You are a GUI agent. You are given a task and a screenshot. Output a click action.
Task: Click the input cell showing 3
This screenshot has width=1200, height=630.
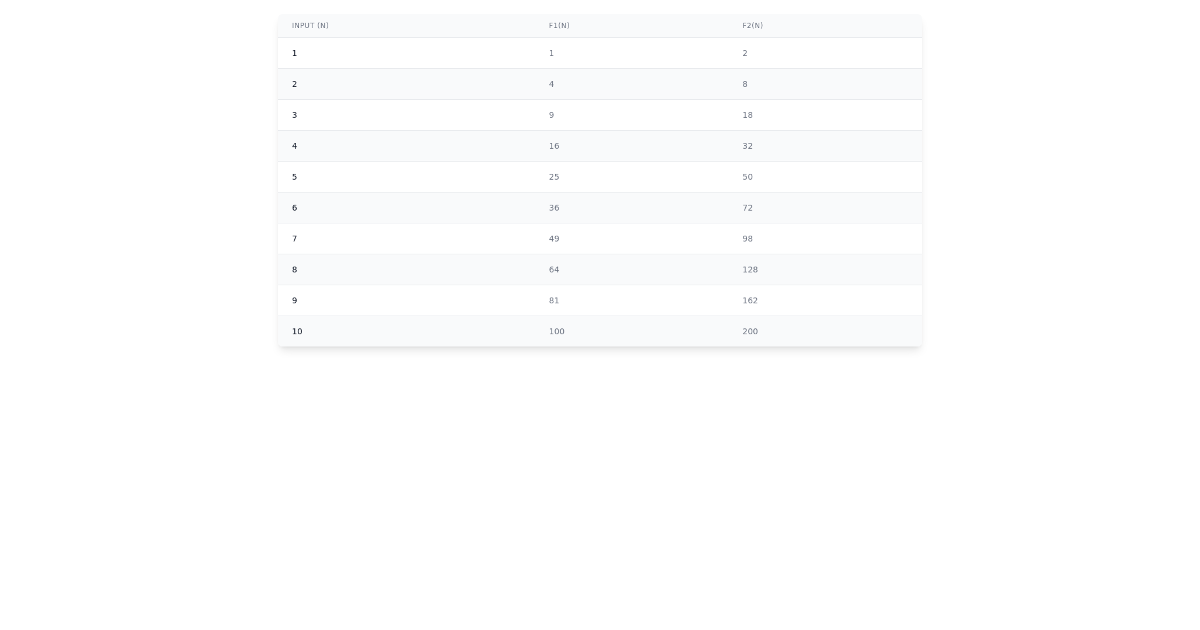coord(294,115)
